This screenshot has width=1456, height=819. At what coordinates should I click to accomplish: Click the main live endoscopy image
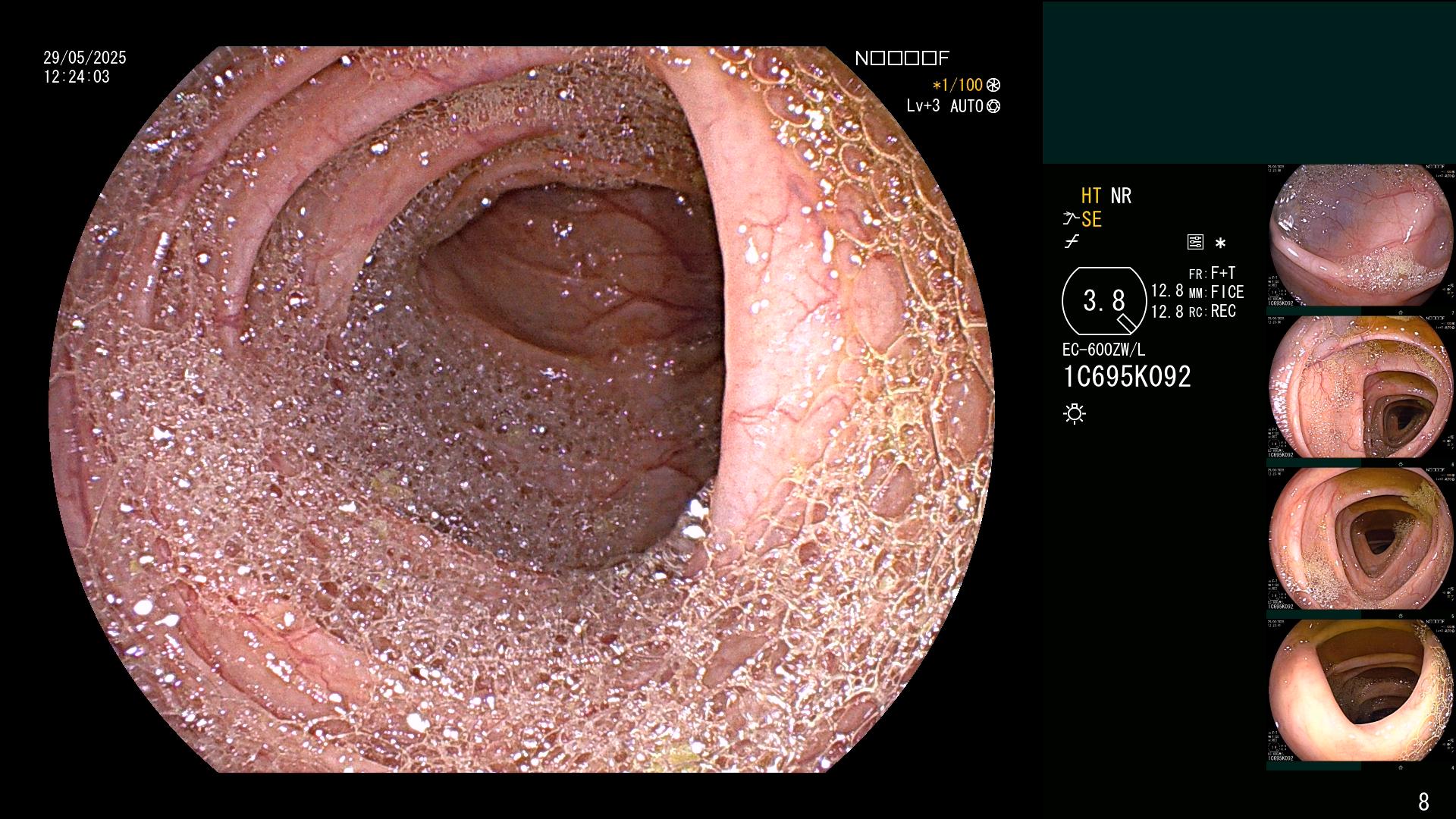[x=522, y=409]
